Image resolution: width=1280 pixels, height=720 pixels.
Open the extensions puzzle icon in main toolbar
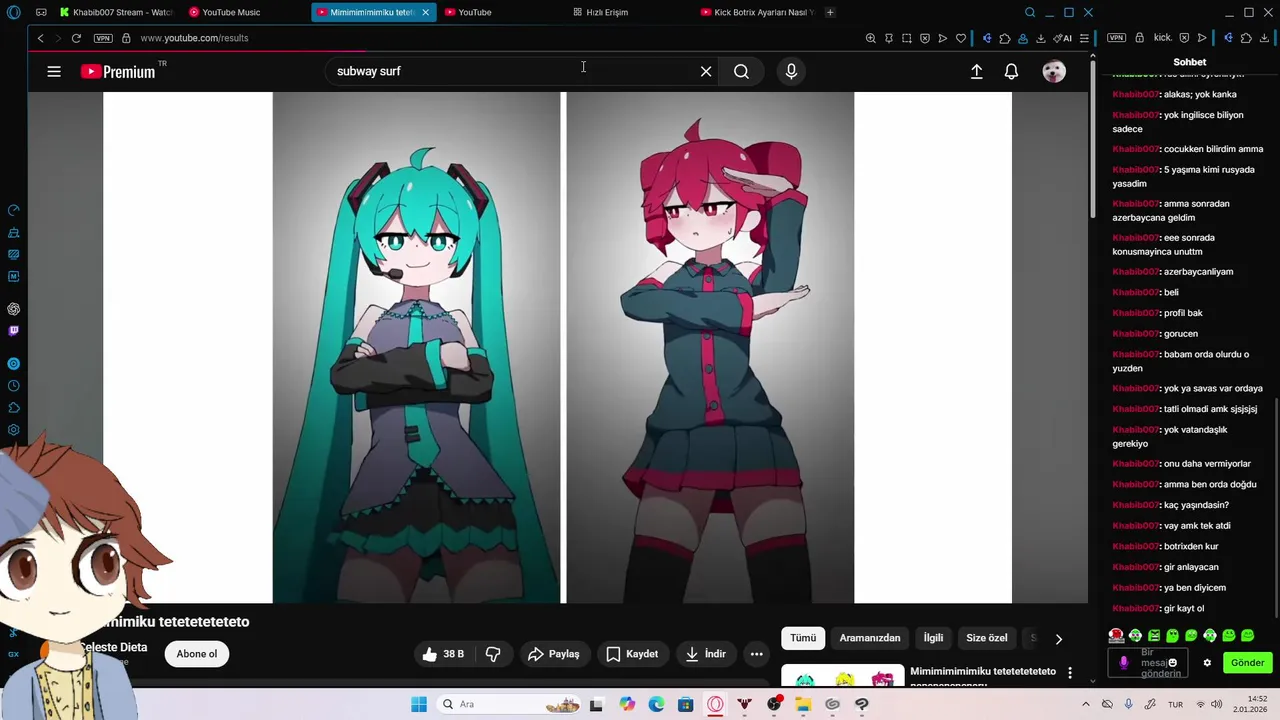point(1005,38)
